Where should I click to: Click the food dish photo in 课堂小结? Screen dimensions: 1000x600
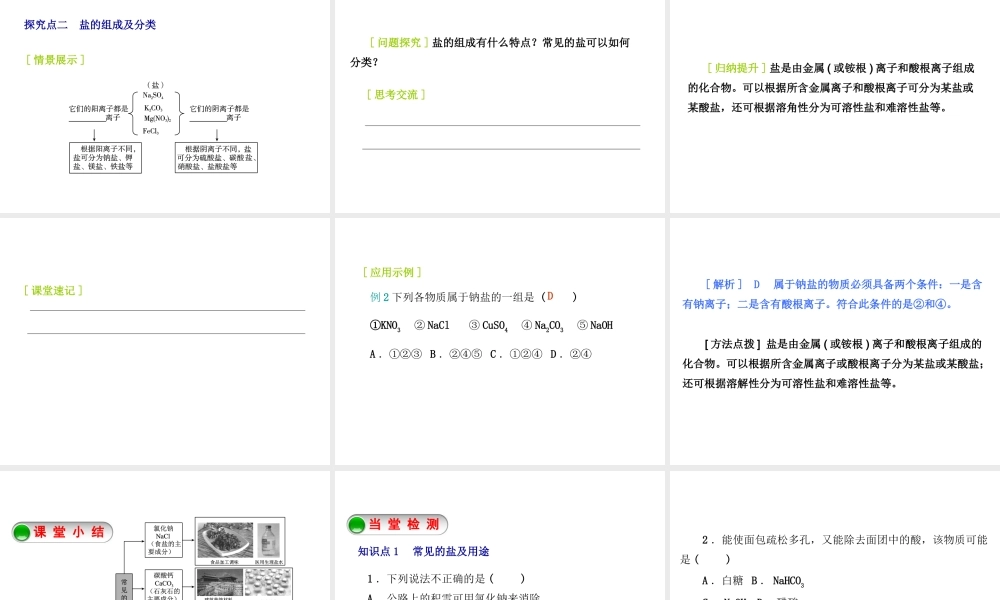(225, 540)
